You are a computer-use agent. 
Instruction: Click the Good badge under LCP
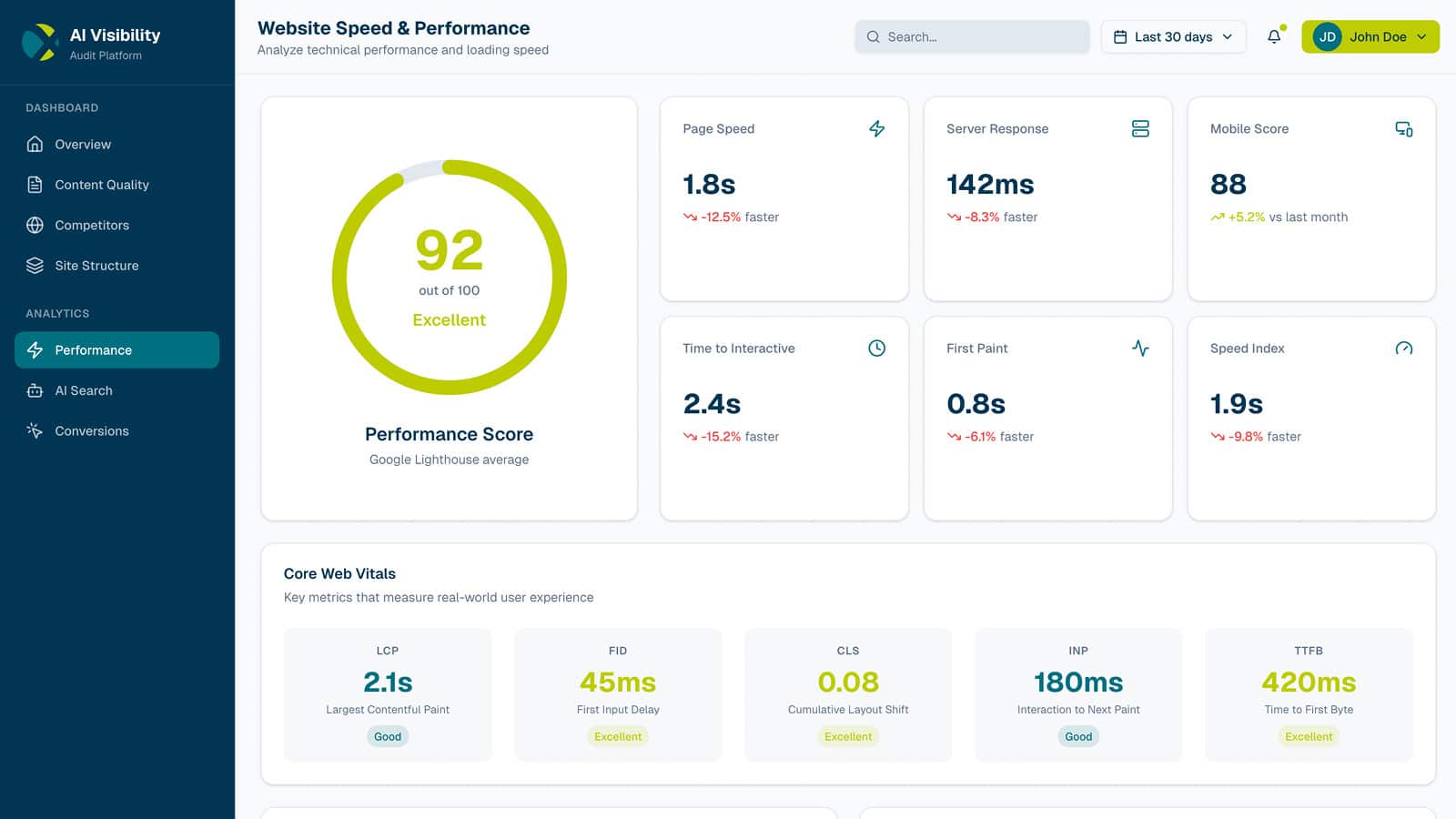tap(388, 736)
